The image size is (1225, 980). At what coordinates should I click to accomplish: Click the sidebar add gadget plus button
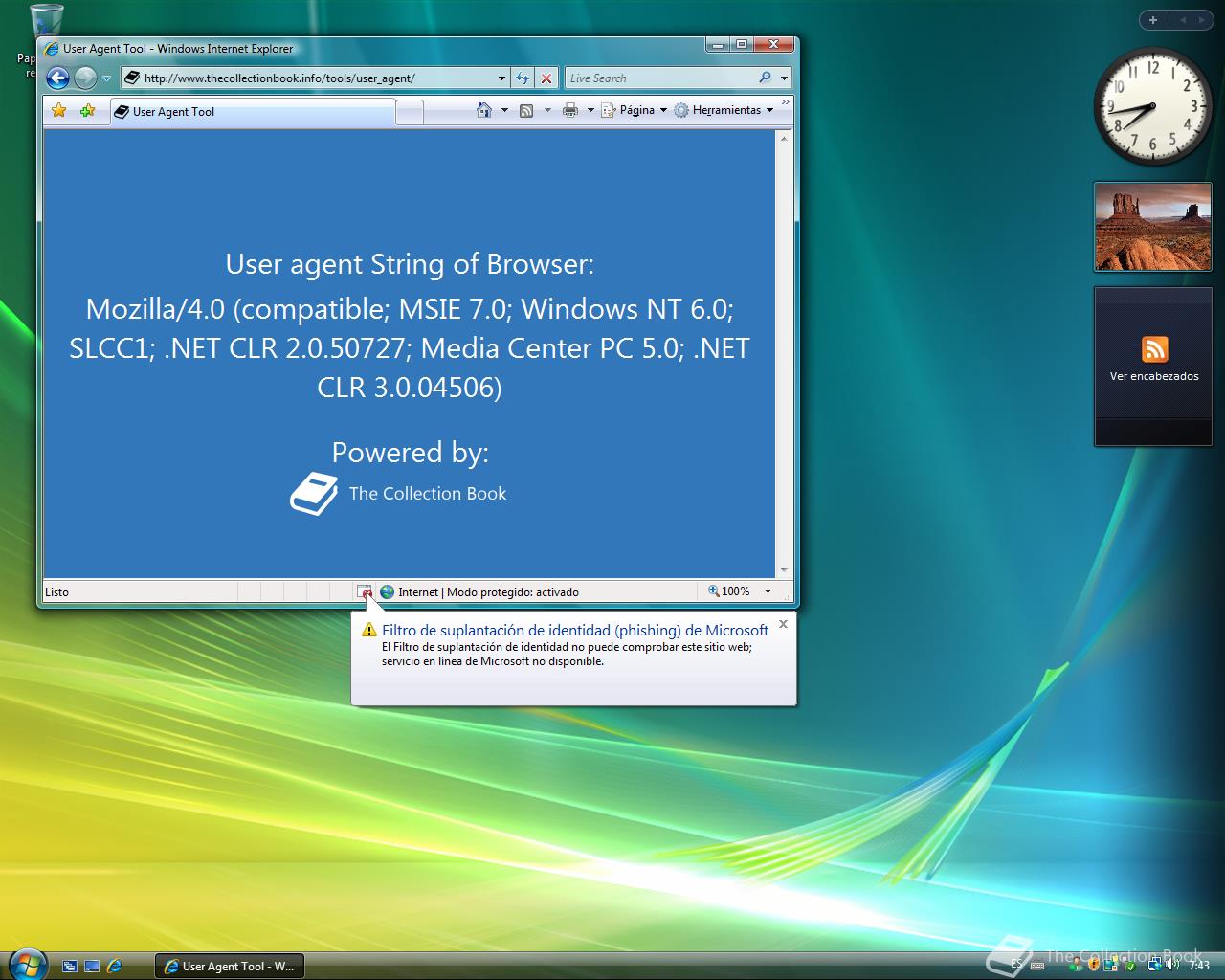pos(1153,19)
